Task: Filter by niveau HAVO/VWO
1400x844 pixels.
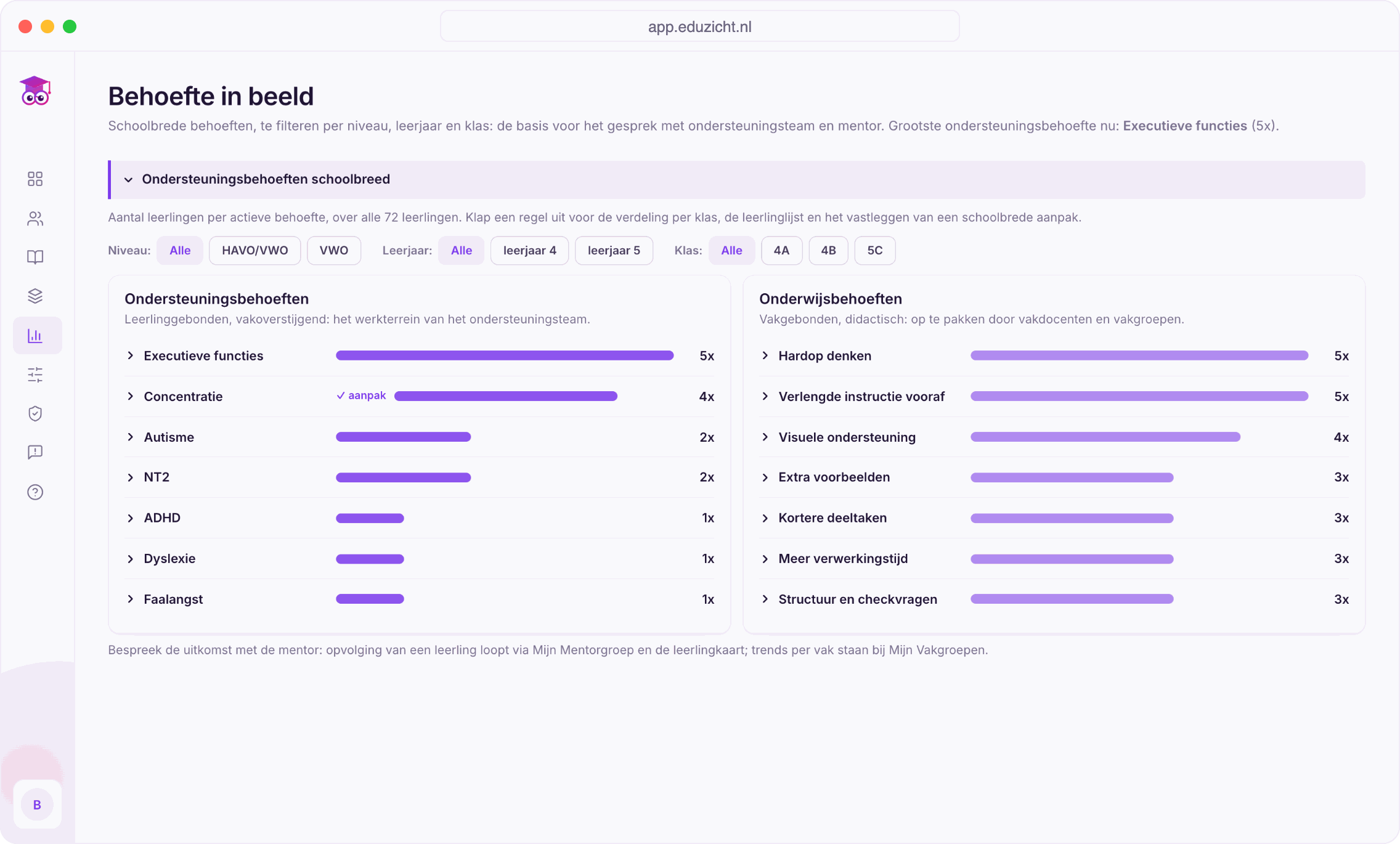Action: tap(255, 251)
